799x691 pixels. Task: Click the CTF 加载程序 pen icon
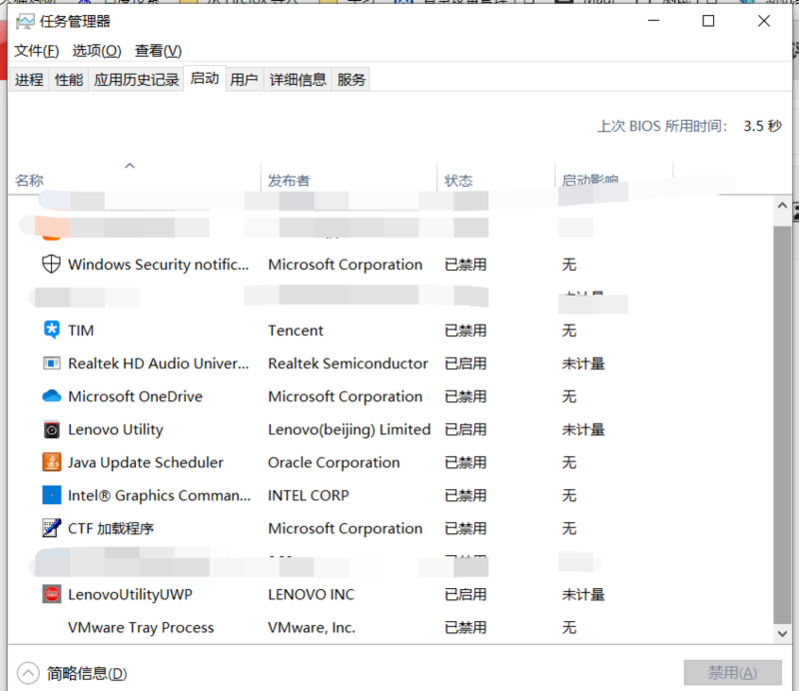[x=51, y=528]
